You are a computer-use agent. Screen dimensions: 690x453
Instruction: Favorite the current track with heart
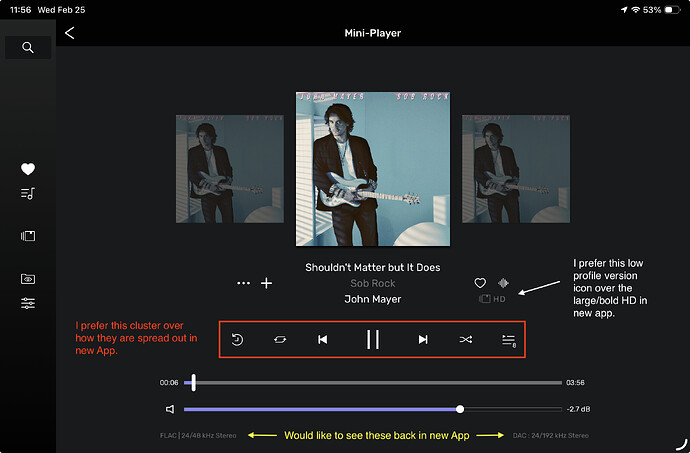(x=480, y=283)
